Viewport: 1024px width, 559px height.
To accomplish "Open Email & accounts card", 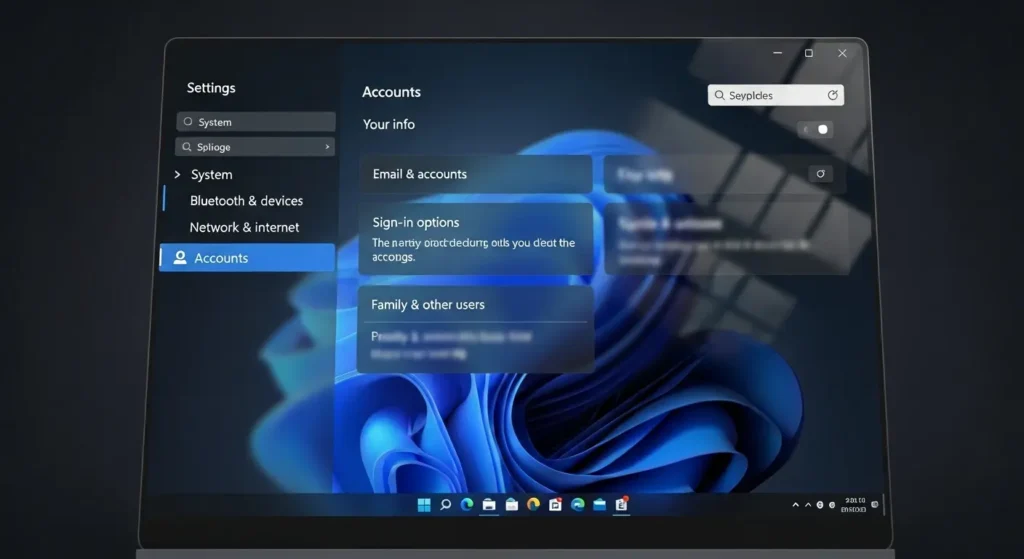I will pyautogui.click(x=475, y=174).
